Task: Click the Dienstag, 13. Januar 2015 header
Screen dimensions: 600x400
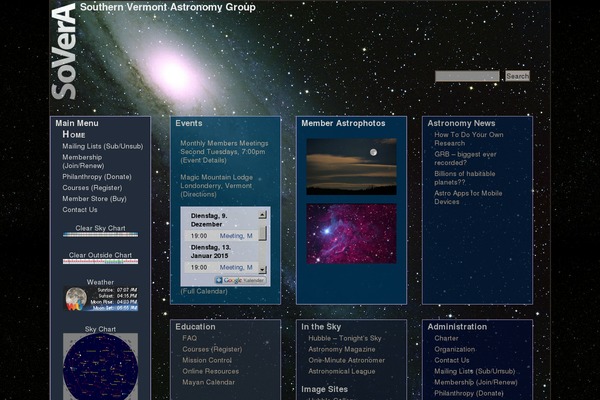Action: 210,251
